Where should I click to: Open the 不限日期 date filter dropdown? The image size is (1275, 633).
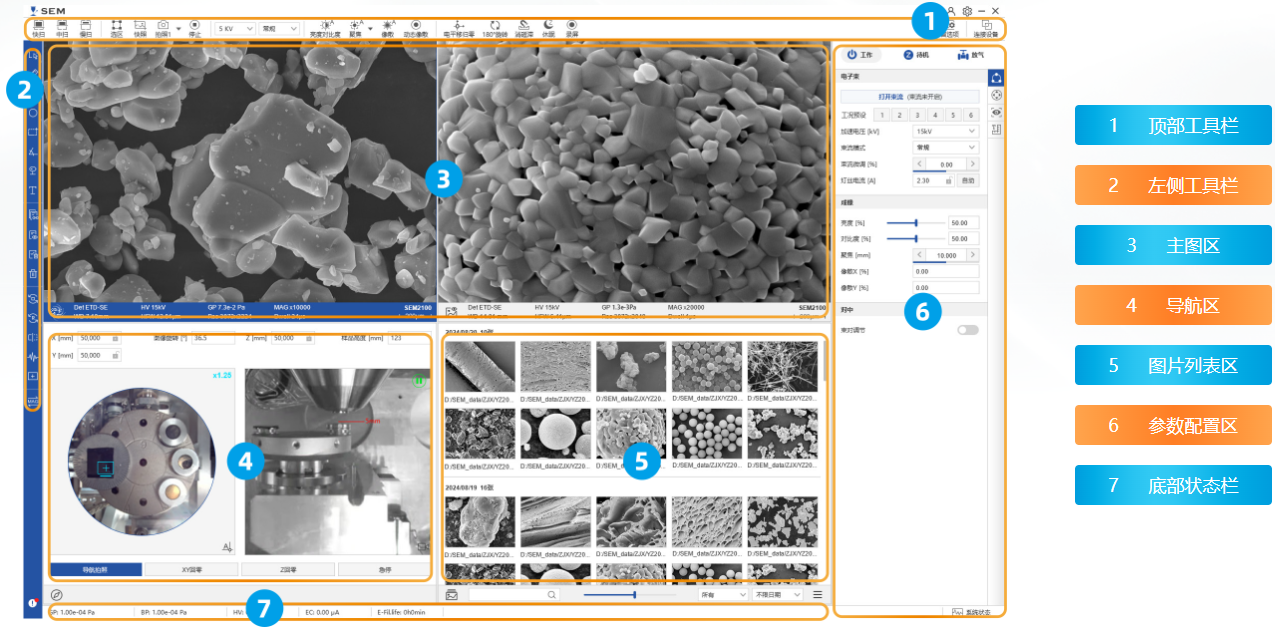click(x=779, y=594)
